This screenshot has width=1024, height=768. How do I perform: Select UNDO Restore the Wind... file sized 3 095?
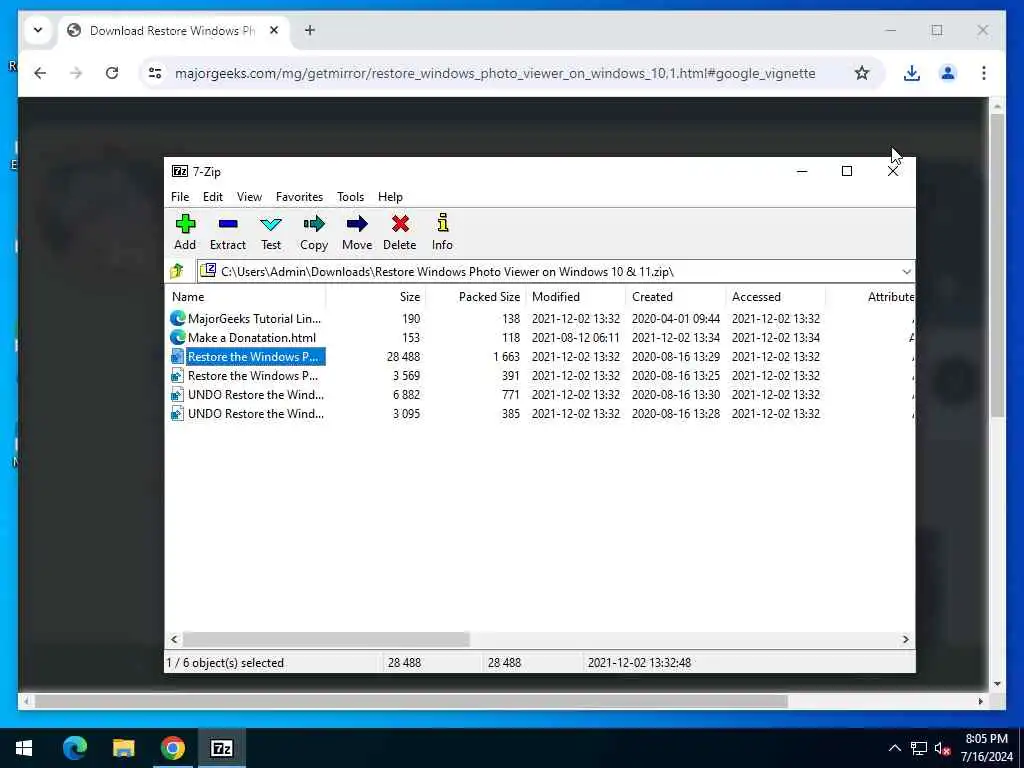point(255,413)
